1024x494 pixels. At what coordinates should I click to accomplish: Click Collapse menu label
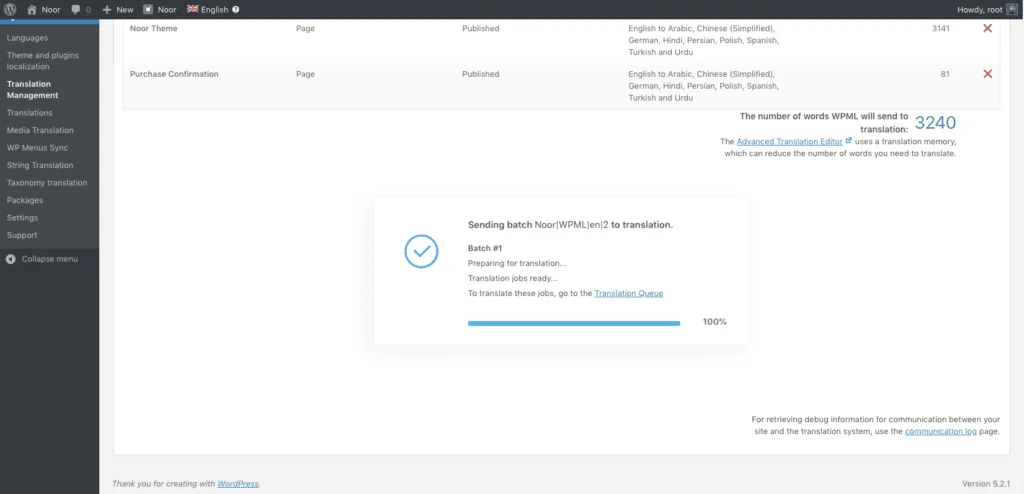[50, 259]
